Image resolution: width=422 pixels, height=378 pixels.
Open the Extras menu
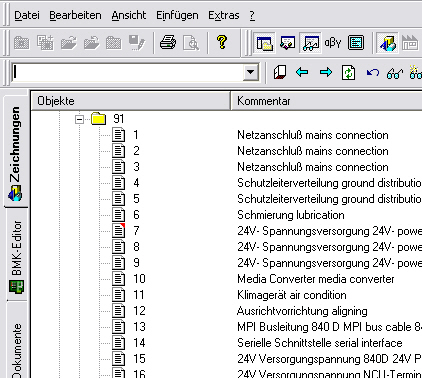point(224,15)
